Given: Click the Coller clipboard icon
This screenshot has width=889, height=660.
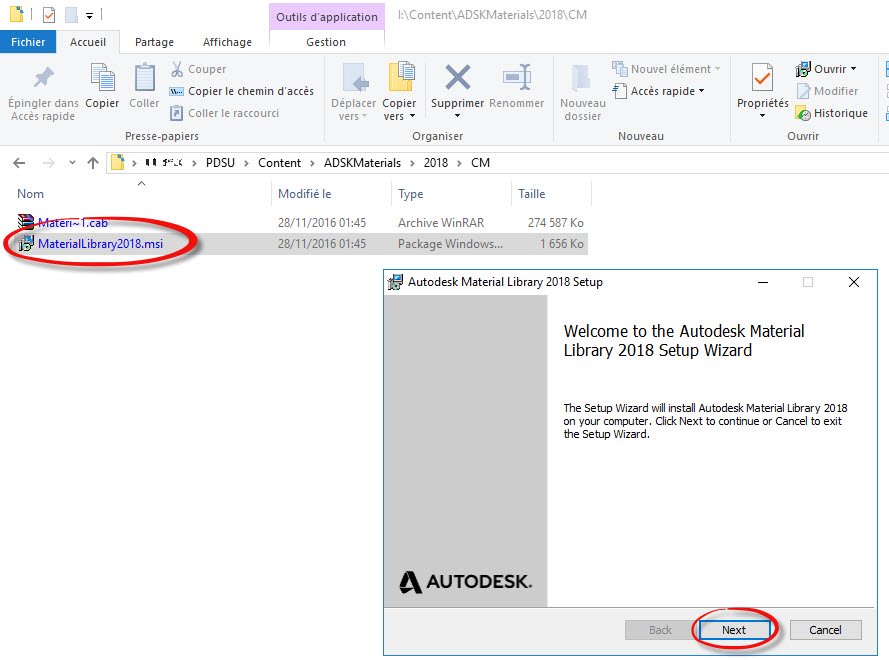Looking at the screenshot, I should pyautogui.click(x=144, y=78).
